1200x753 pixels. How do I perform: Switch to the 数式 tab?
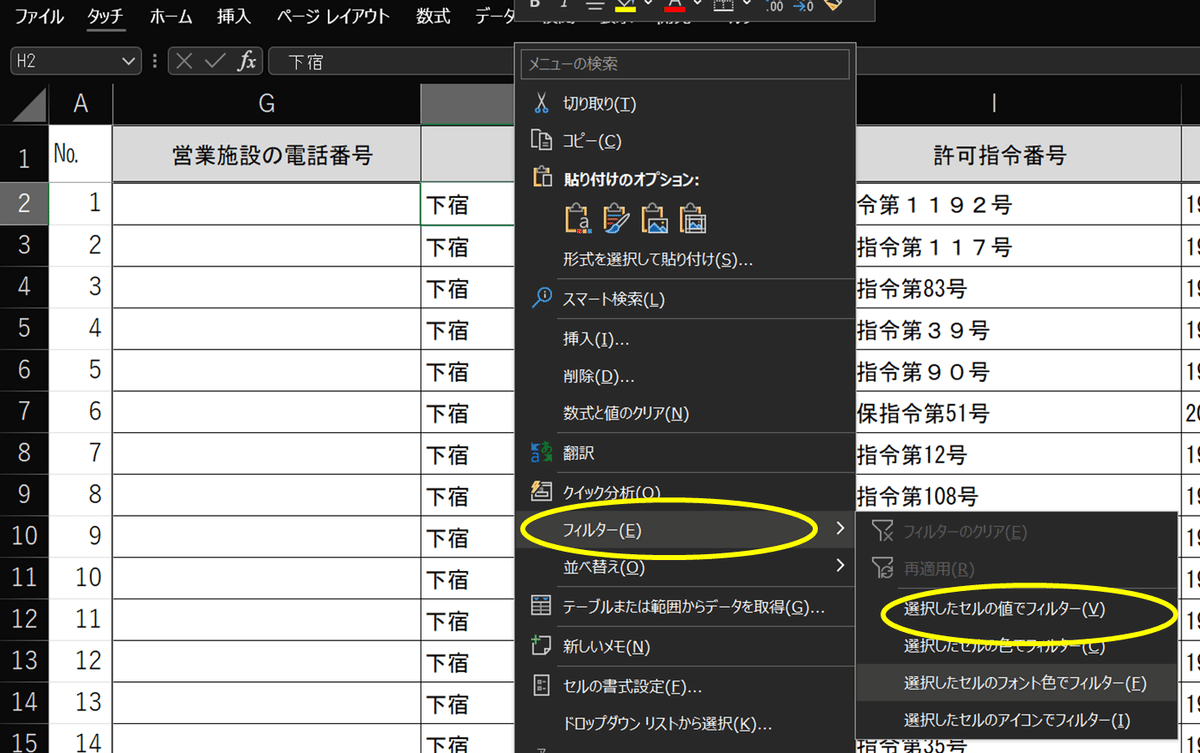click(x=433, y=16)
